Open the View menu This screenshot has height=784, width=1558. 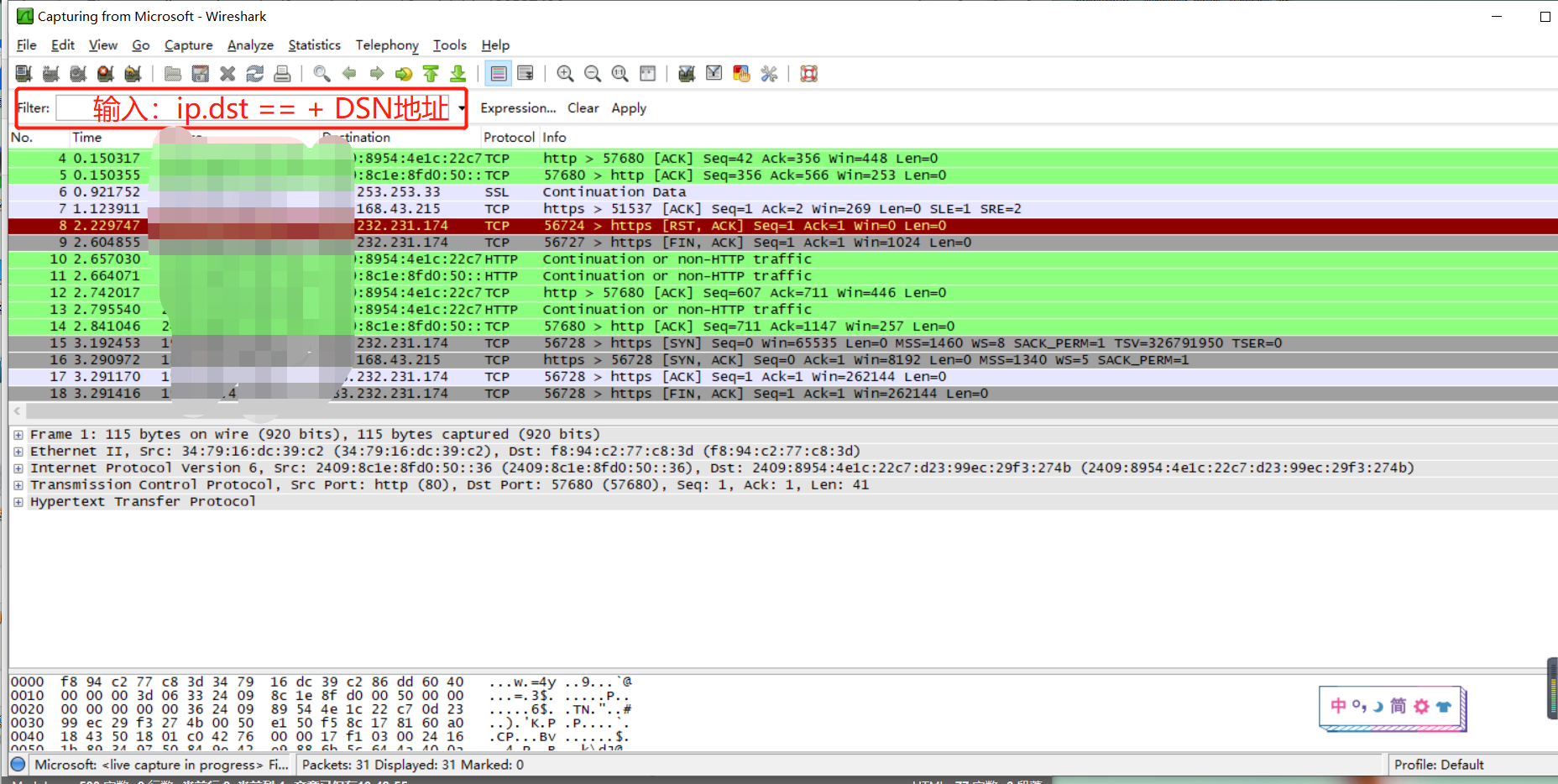point(103,45)
